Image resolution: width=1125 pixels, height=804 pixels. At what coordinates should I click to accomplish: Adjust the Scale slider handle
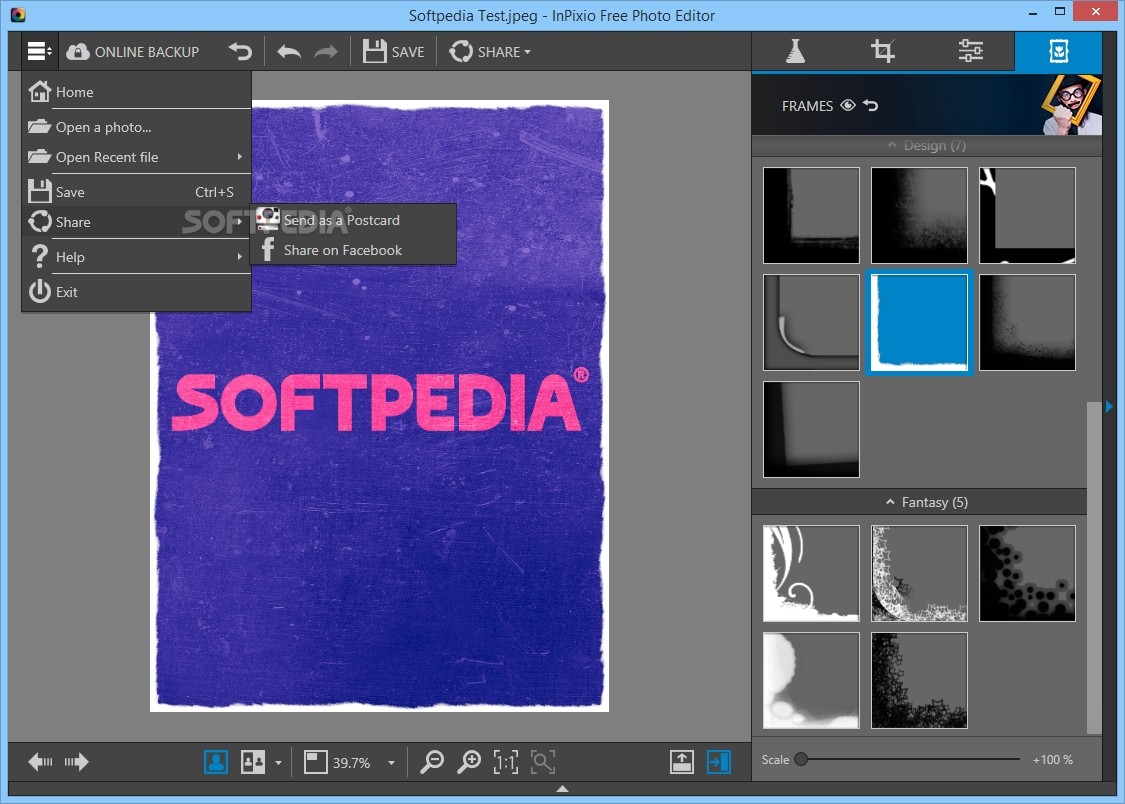(801, 759)
